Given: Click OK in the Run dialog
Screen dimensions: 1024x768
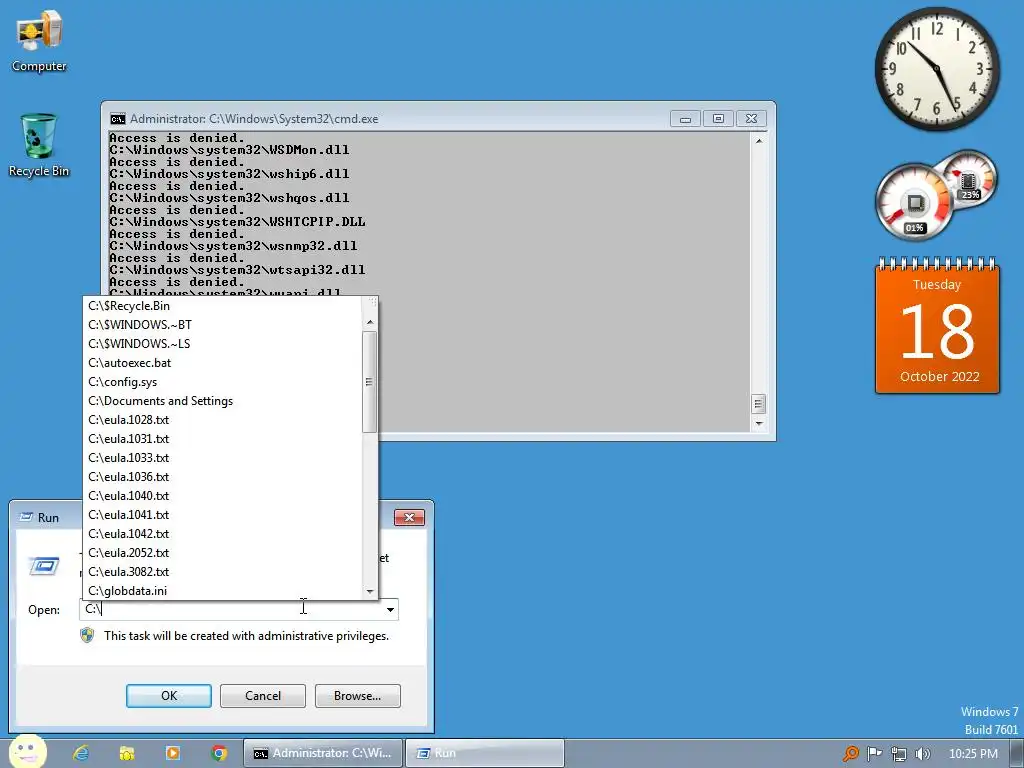Looking at the screenshot, I should pyautogui.click(x=168, y=696).
